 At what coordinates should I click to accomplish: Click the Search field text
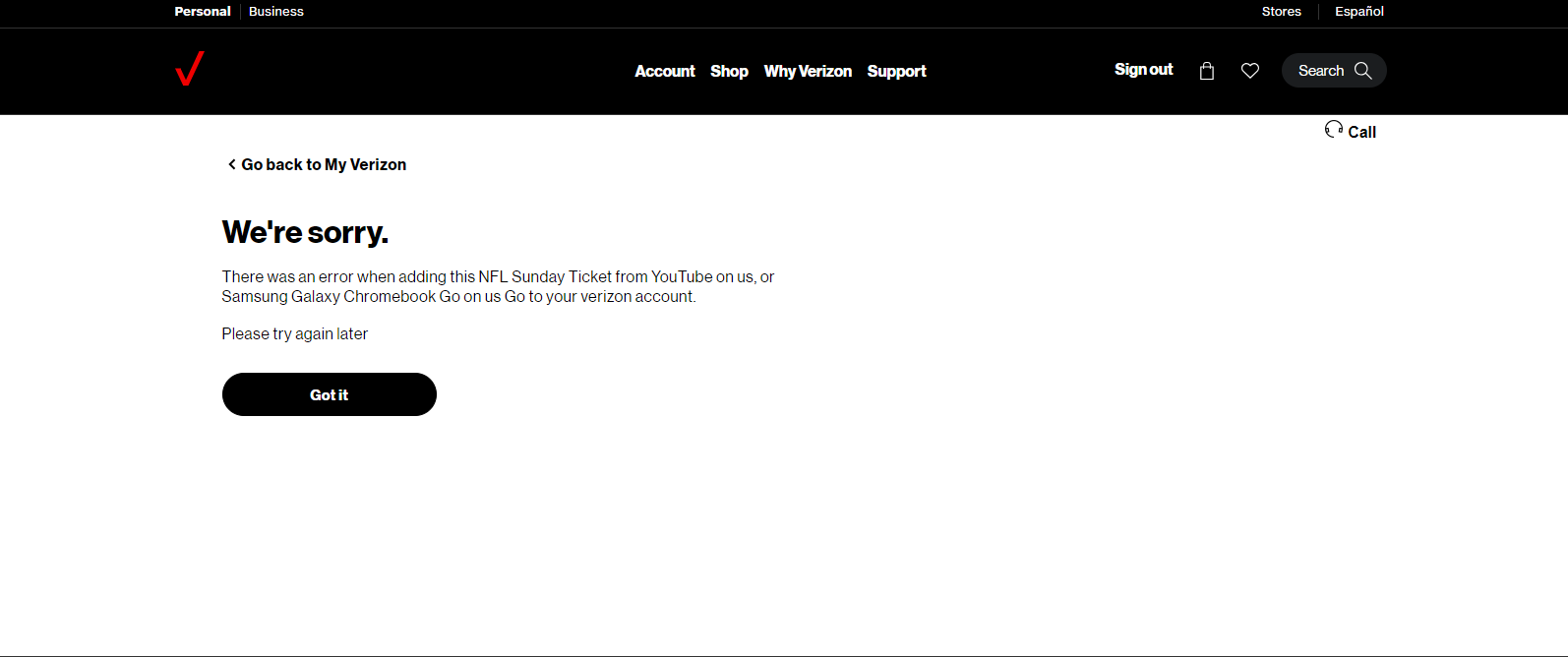pos(1321,71)
